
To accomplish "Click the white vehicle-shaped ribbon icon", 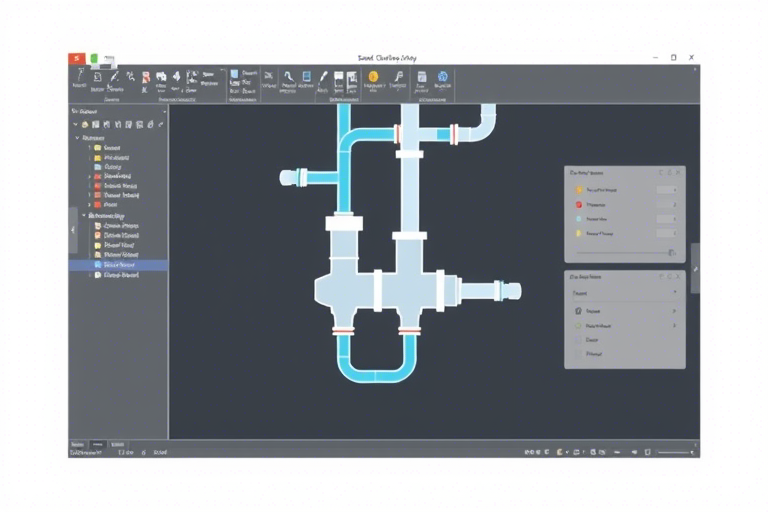I will [x=161, y=77].
